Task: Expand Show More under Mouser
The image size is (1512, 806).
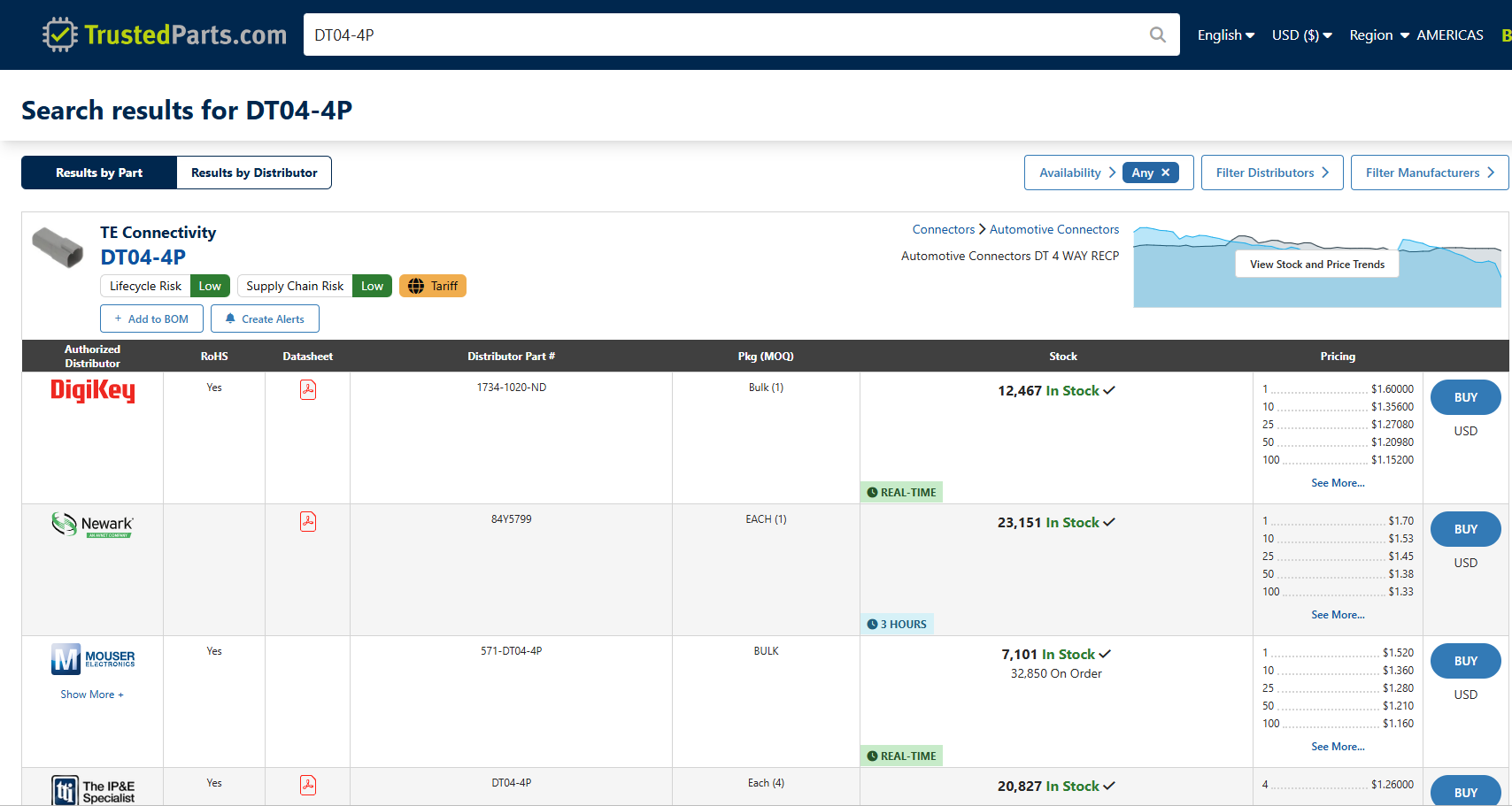Action: [92, 695]
